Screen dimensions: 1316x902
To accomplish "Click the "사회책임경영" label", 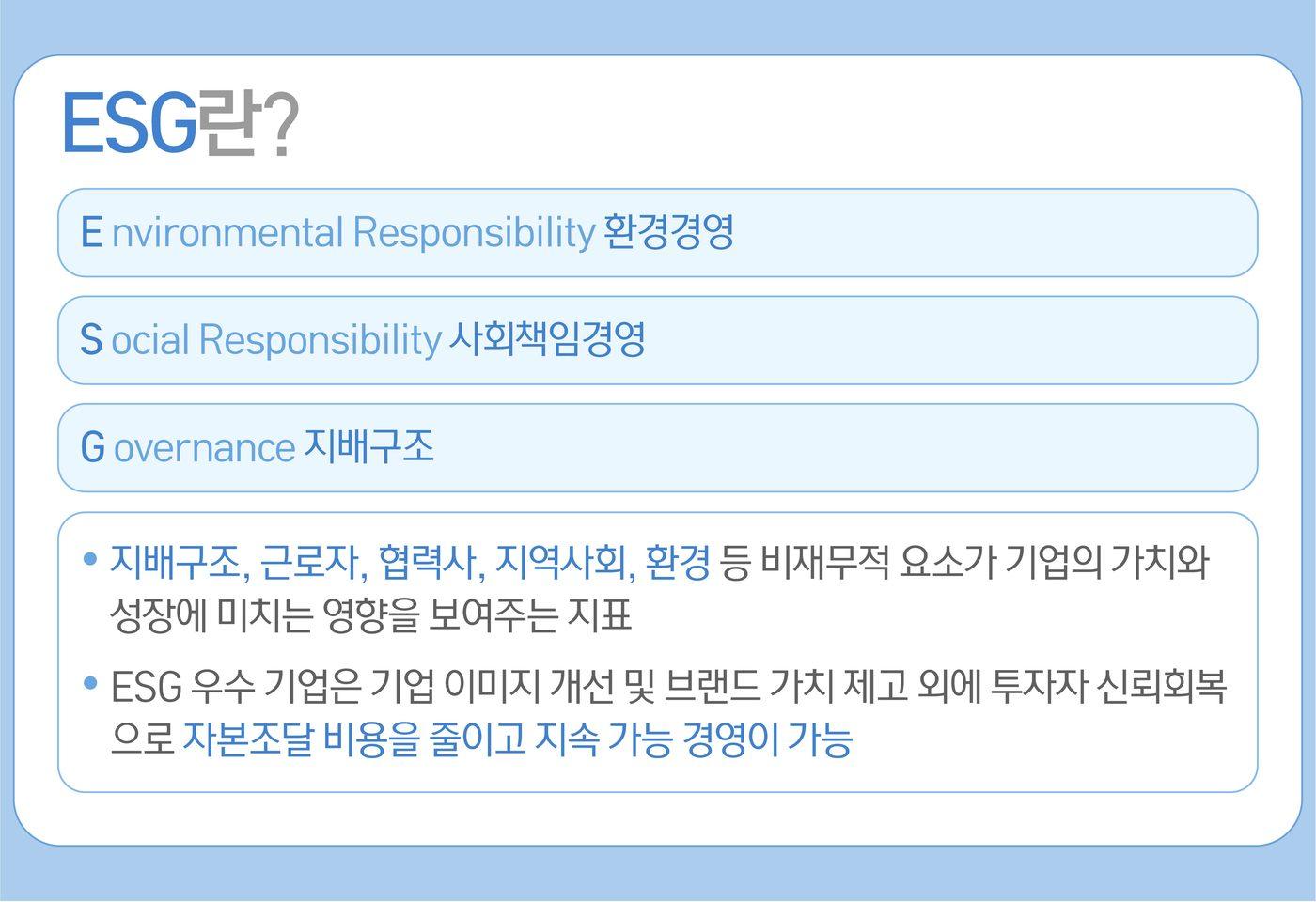I will pyautogui.click(x=546, y=339).
